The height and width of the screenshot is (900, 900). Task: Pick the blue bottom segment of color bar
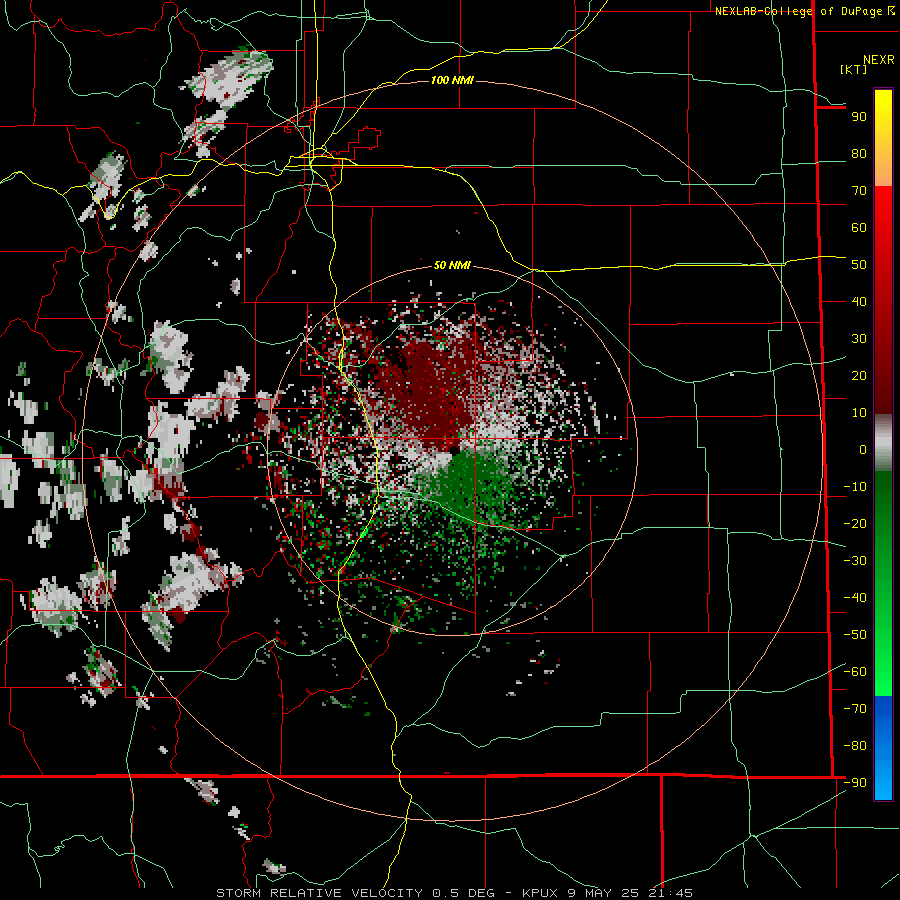(x=883, y=748)
